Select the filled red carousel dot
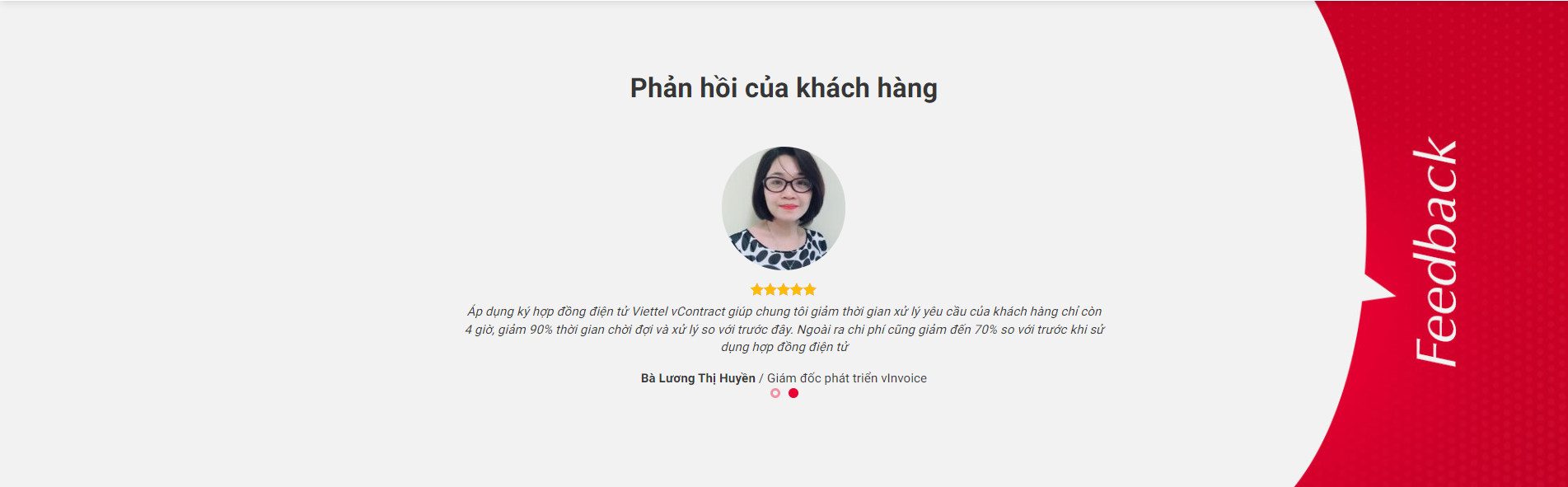1568x487 pixels. click(x=793, y=393)
